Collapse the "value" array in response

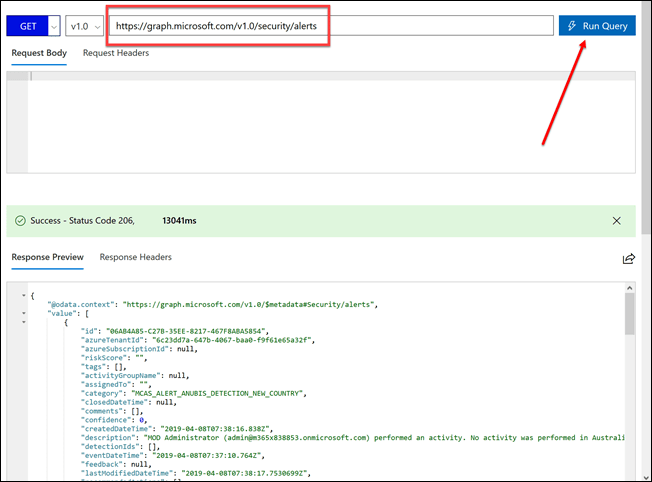(x=21, y=313)
